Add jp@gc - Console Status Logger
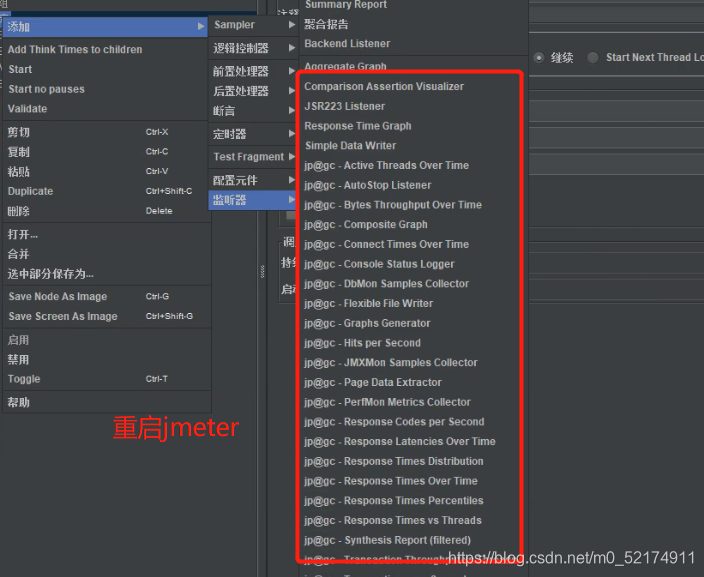Image resolution: width=704 pixels, height=577 pixels. (413, 264)
